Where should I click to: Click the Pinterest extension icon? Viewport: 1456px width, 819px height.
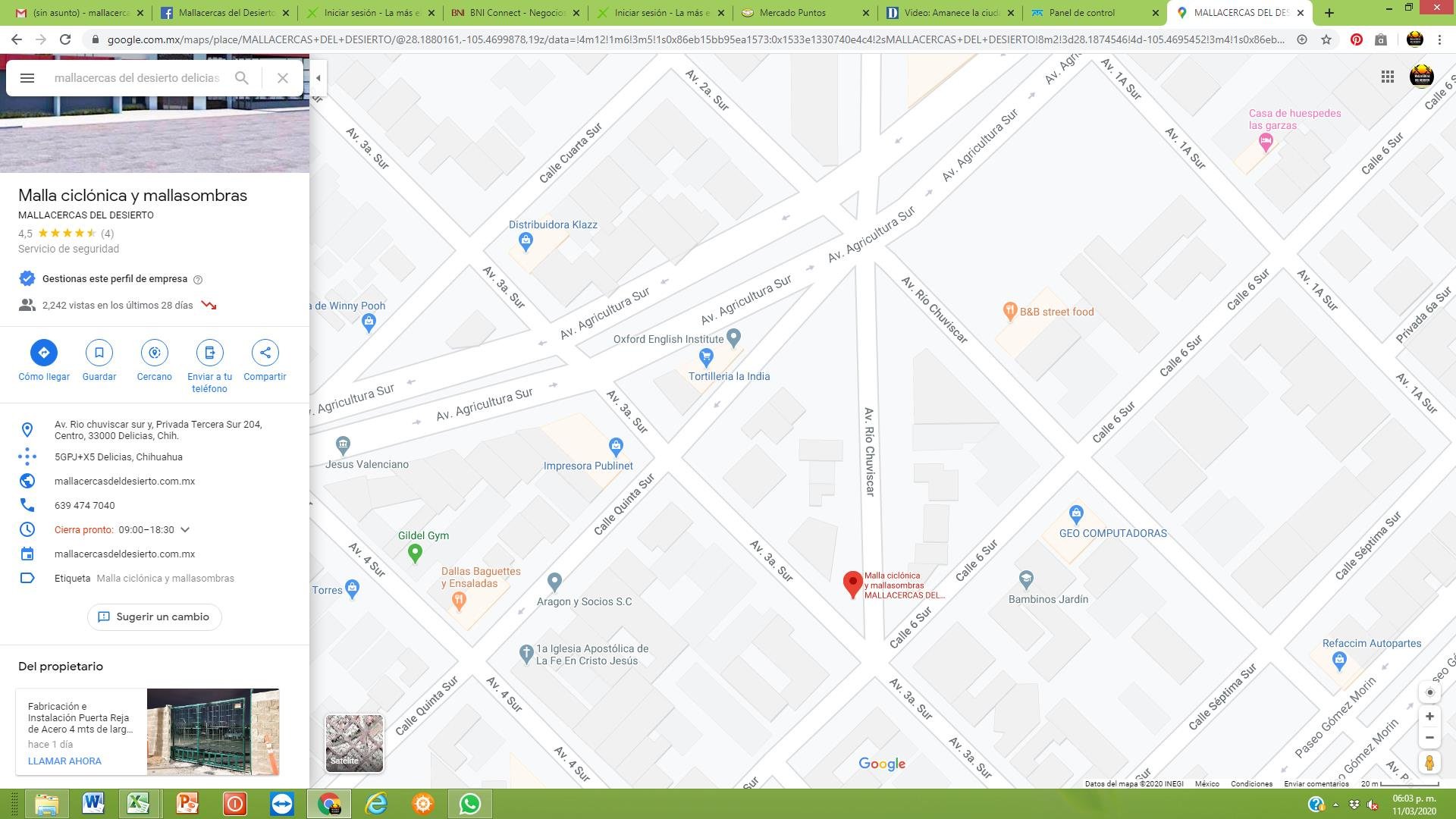[1357, 39]
